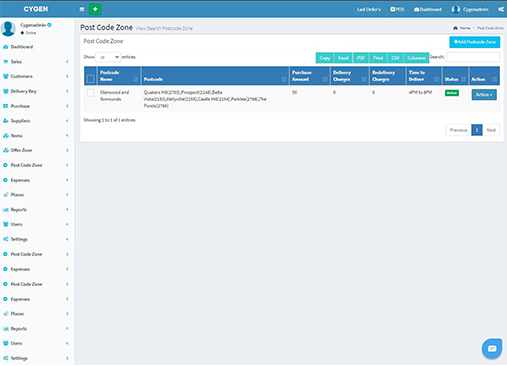
Task: Click the Add Postcode Zone button
Action: pyautogui.click(x=475, y=42)
